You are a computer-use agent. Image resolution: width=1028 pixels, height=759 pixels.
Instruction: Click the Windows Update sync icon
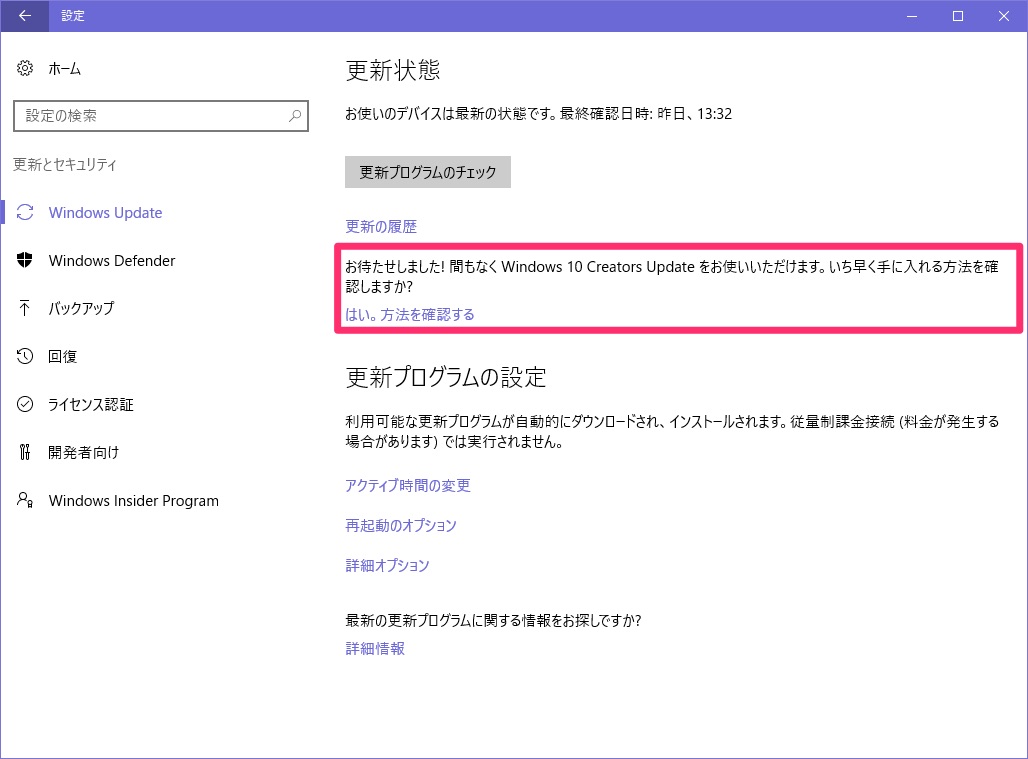(x=25, y=212)
